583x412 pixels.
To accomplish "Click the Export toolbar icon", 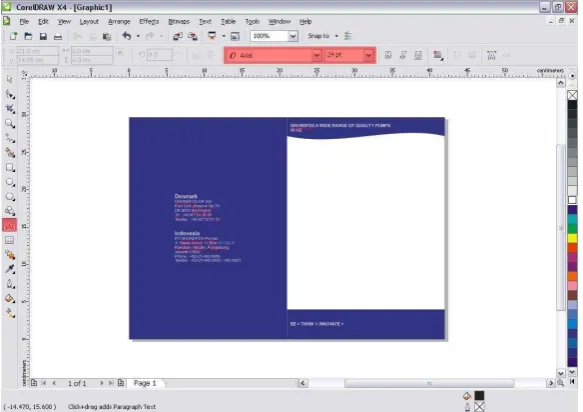I will click(x=193, y=36).
